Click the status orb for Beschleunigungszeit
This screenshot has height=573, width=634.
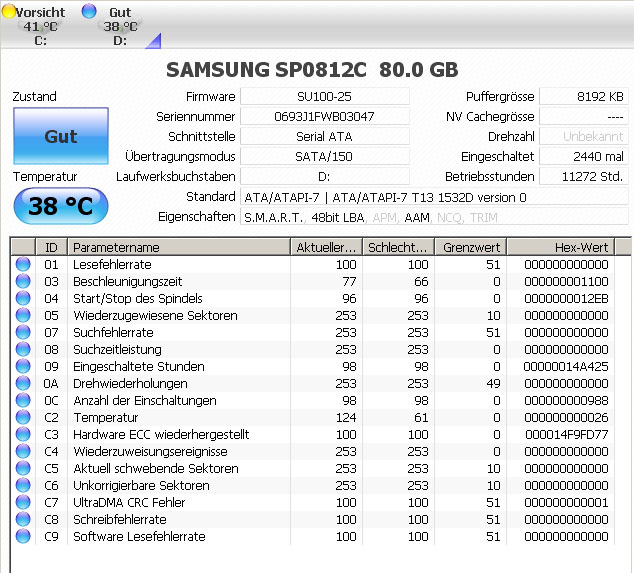(23, 281)
